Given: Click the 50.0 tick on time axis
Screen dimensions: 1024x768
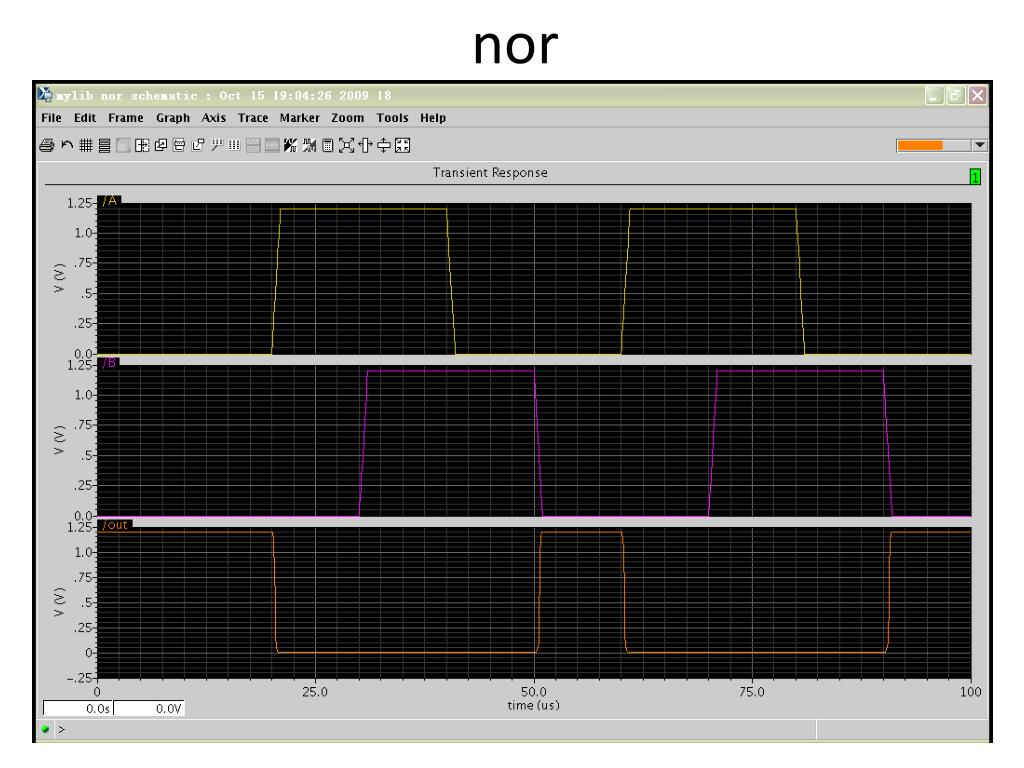Looking at the screenshot, I should tap(534, 692).
